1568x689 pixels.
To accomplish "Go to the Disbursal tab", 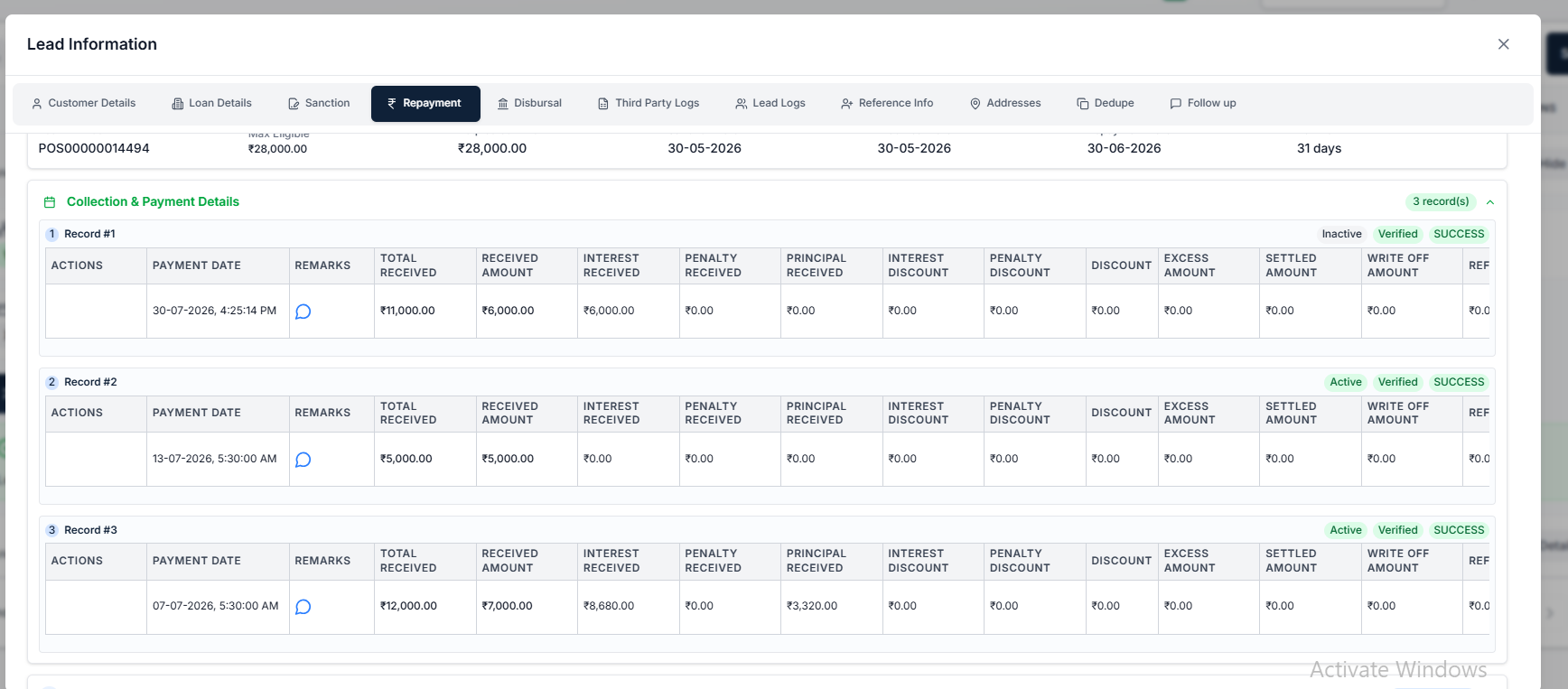I will coord(529,103).
